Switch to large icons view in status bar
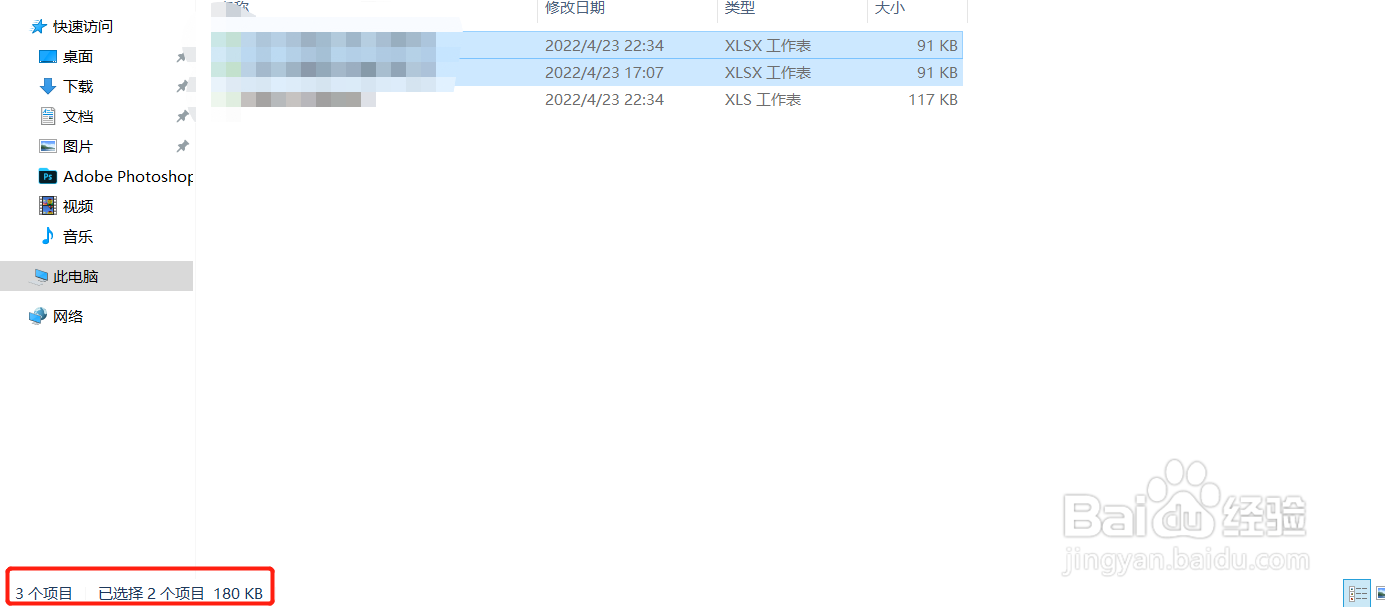 [x=1380, y=593]
